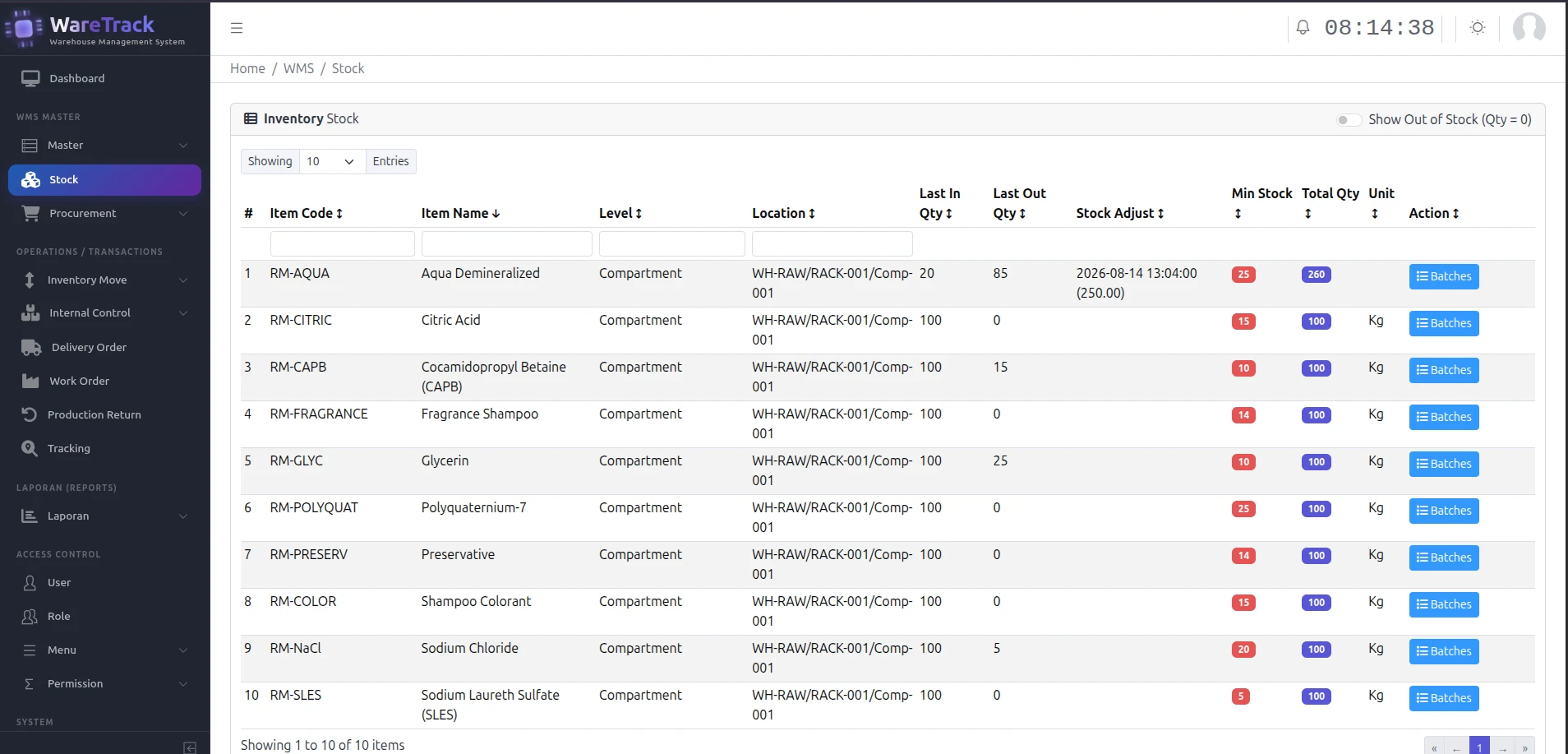Click the Item Name filter field
This screenshot has width=1568, height=754.
click(x=506, y=243)
